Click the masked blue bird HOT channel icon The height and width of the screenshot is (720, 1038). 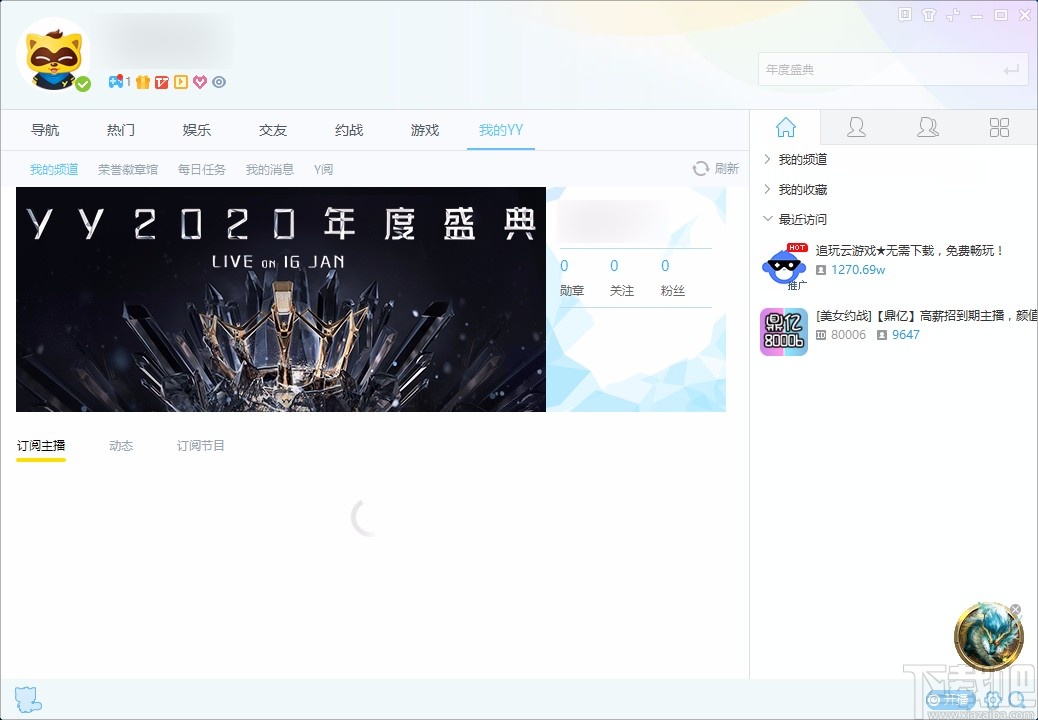click(x=784, y=267)
